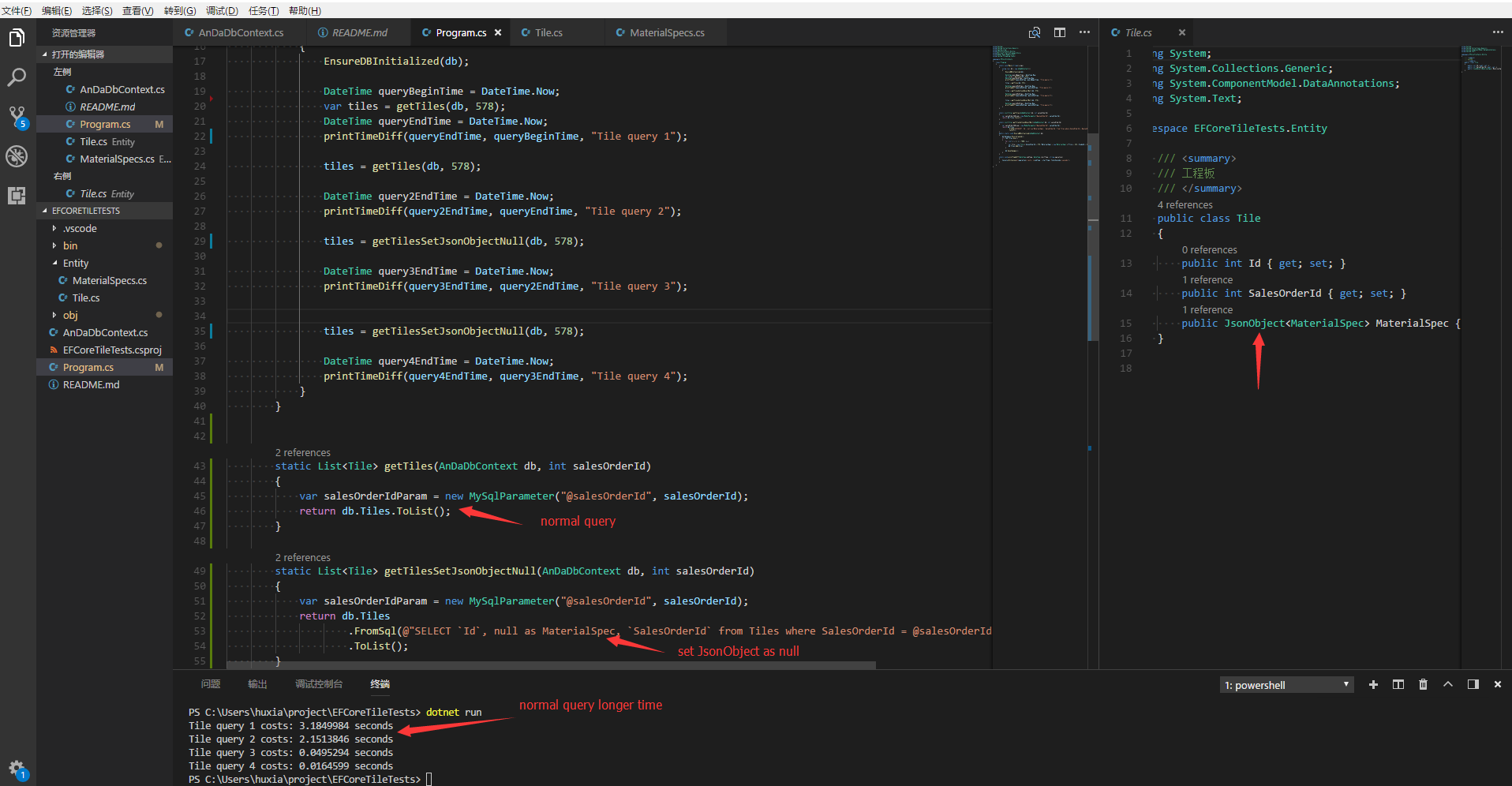1512x786 pixels.
Task: Kill the terminal using the trash icon
Action: (x=1423, y=684)
